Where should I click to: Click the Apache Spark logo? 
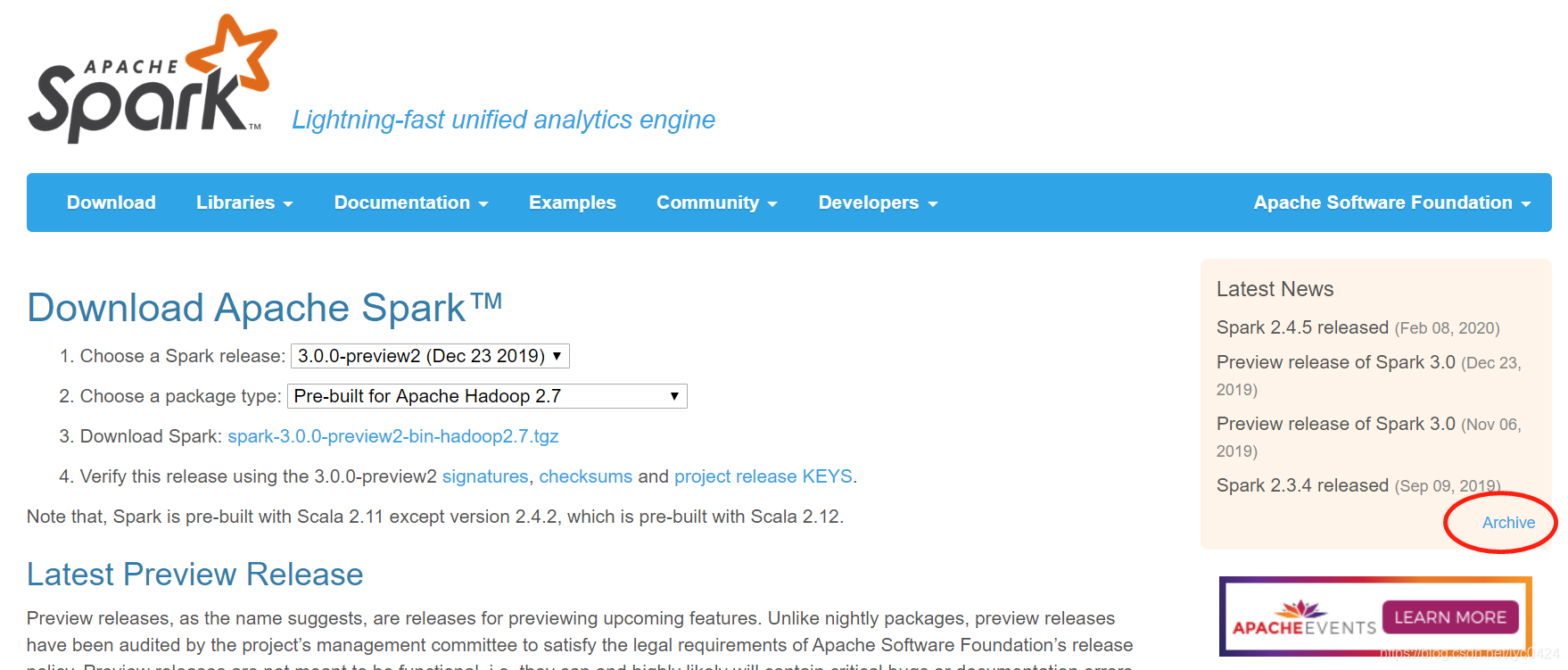[x=153, y=79]
